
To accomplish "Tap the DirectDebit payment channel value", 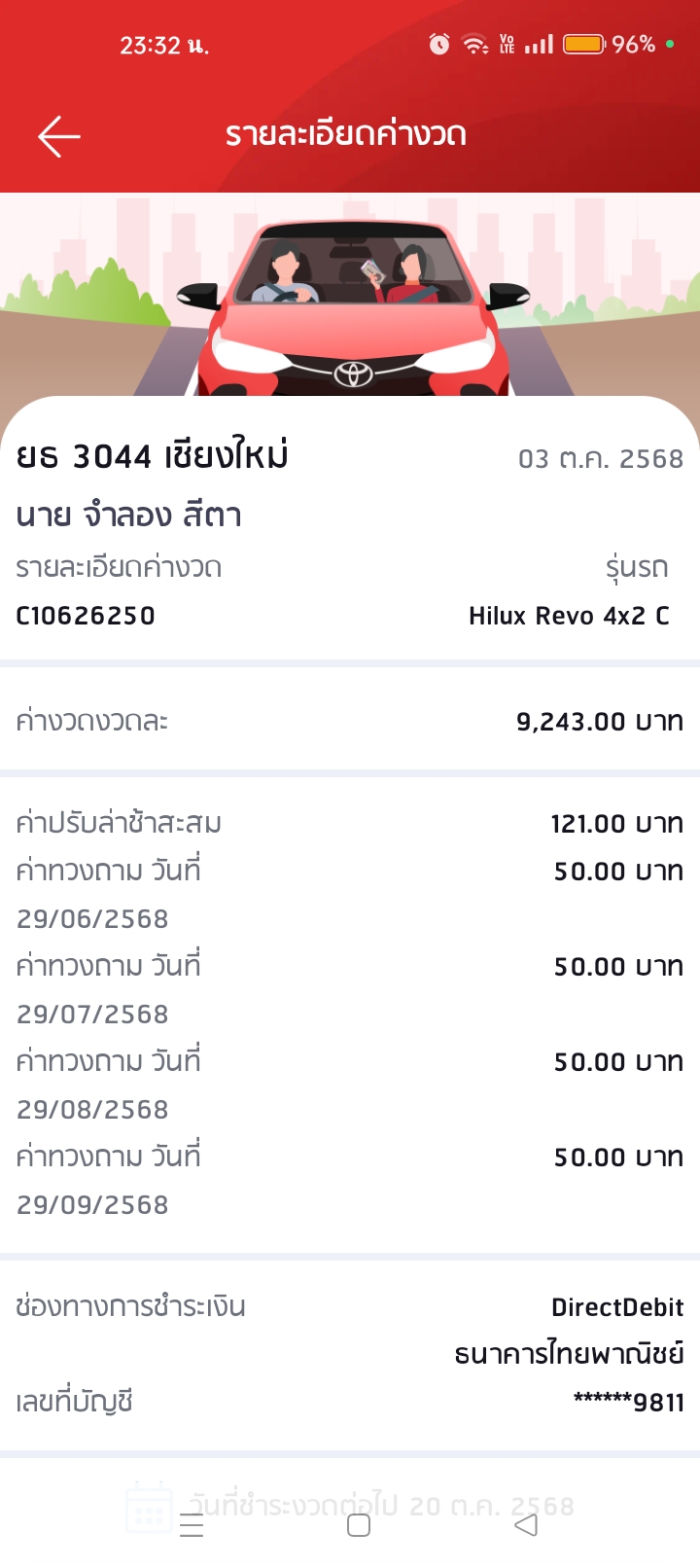I will [x=617, y=1307].
